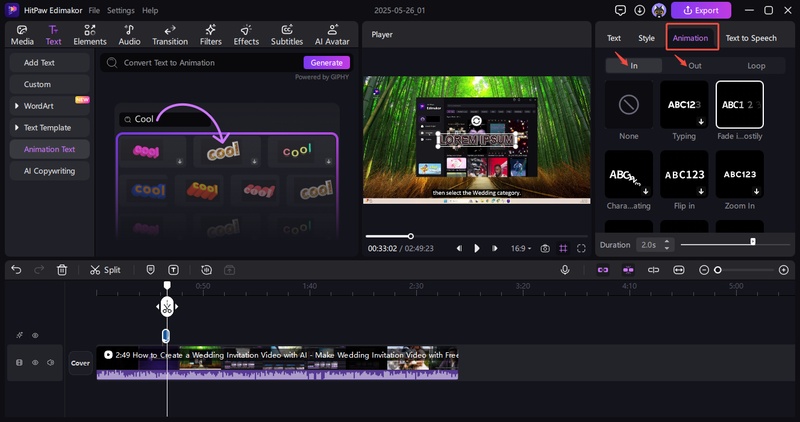This screenshot has width=800, height=422.
Task: Toggle upper track visibility eye icon
Action: click(x=35, y=335)
